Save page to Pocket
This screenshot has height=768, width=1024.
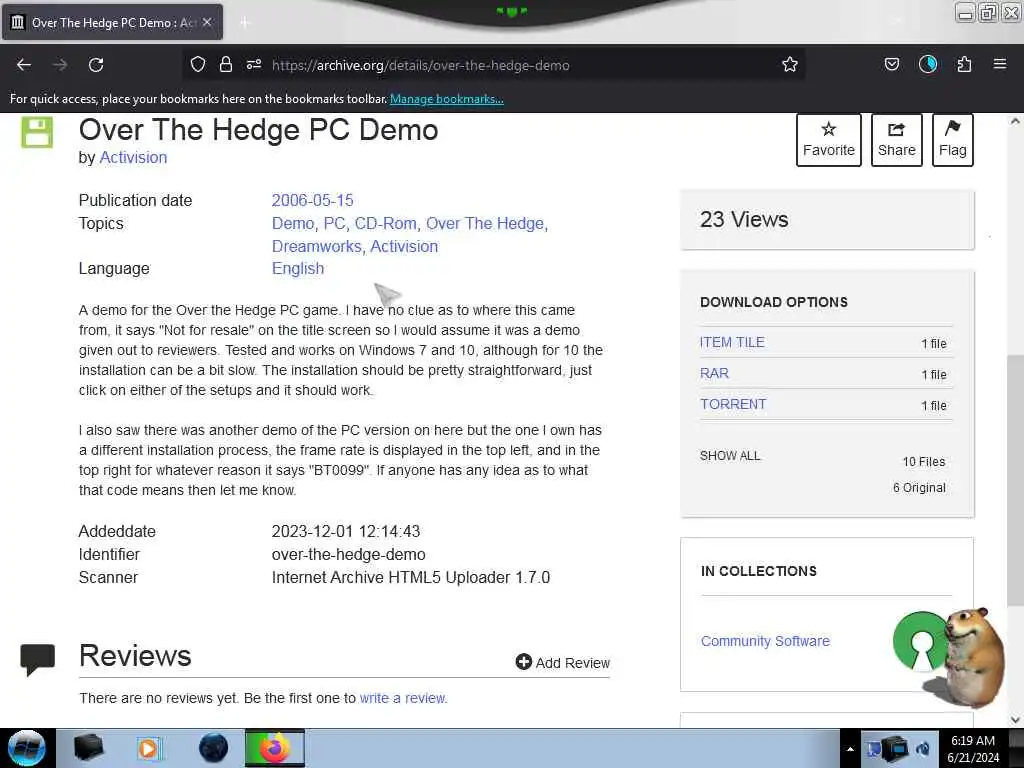tap(891, 64)
